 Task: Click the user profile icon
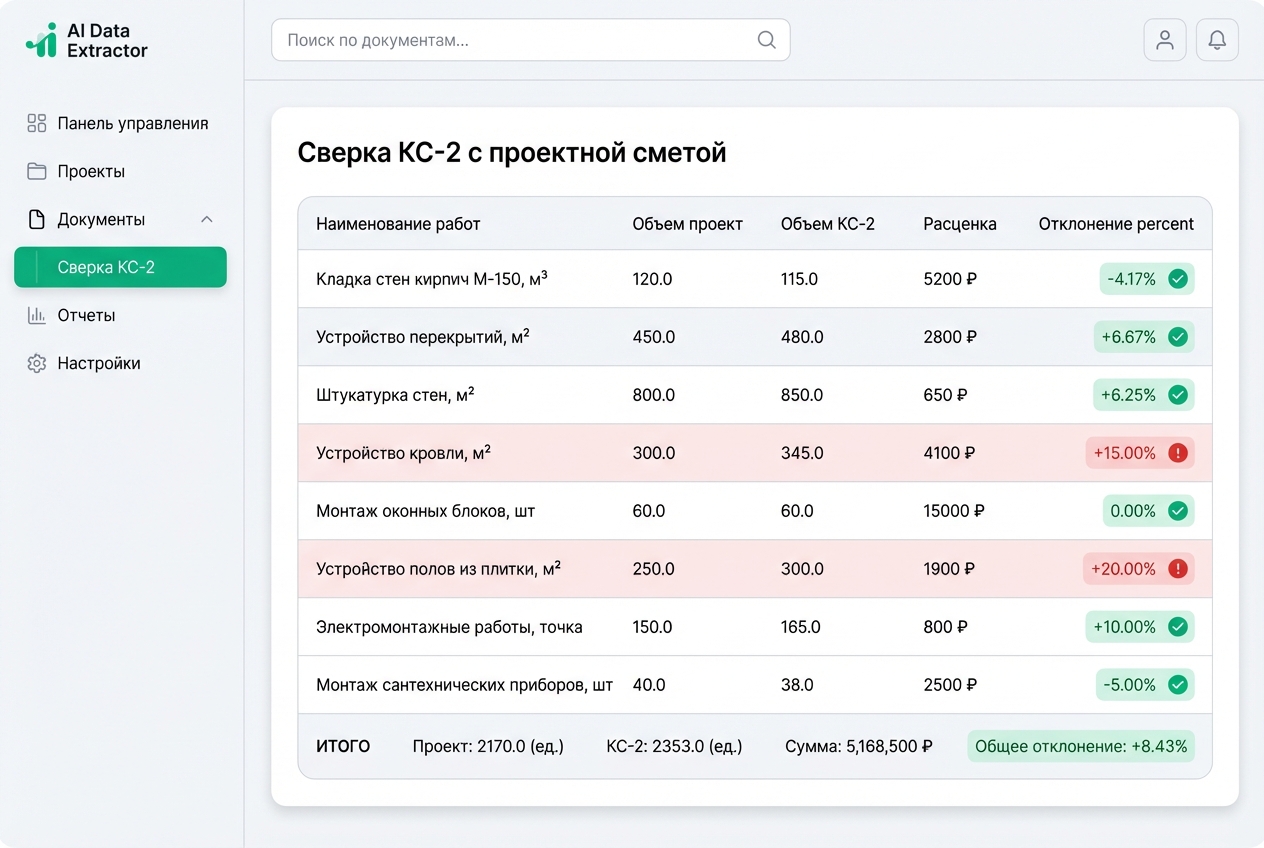[1164, 40]
